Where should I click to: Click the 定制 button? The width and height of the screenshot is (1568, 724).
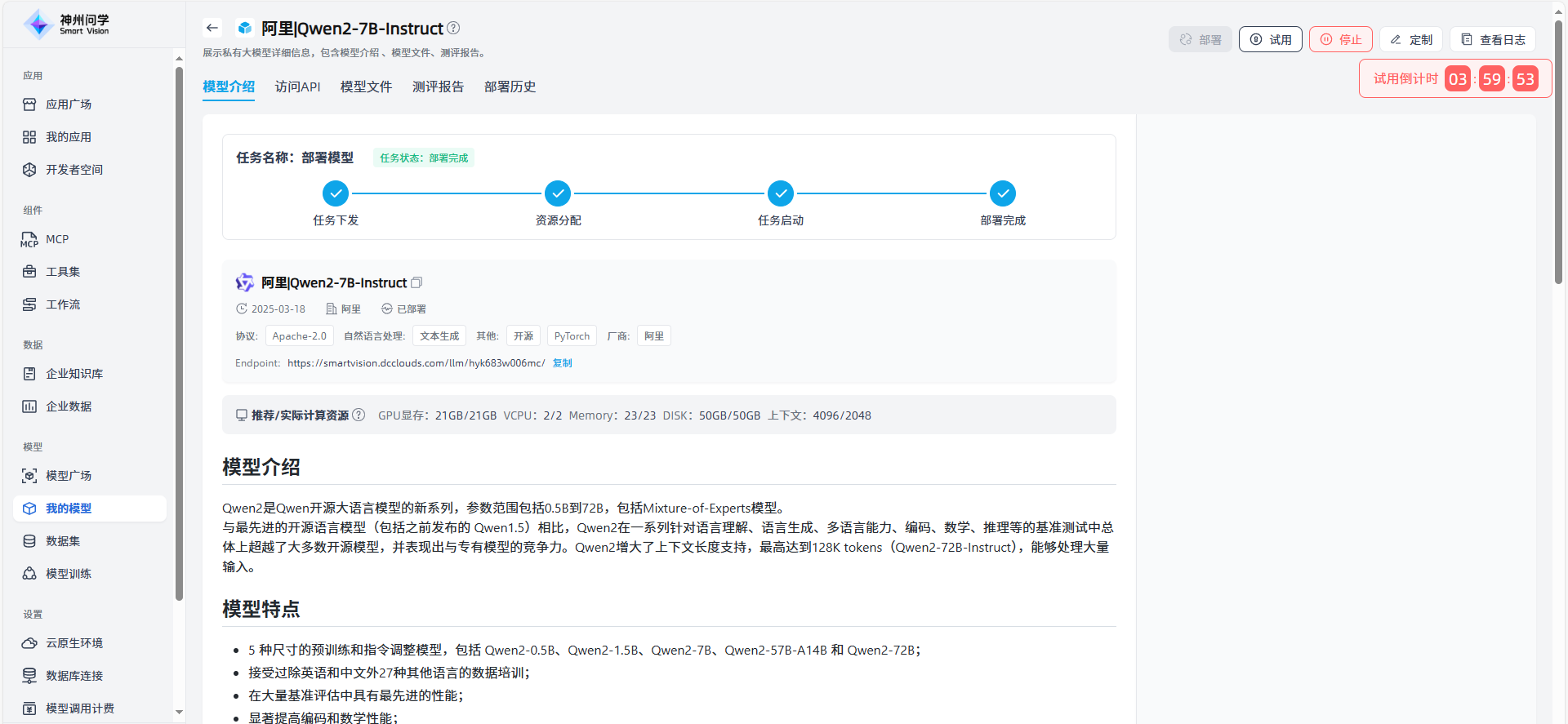1411,39
